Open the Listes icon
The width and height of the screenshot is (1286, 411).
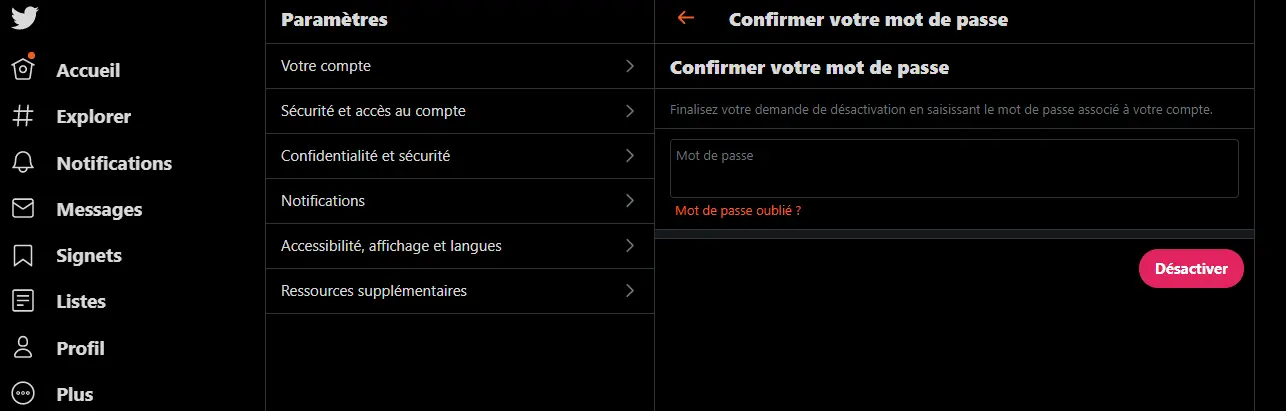(23, 301)
